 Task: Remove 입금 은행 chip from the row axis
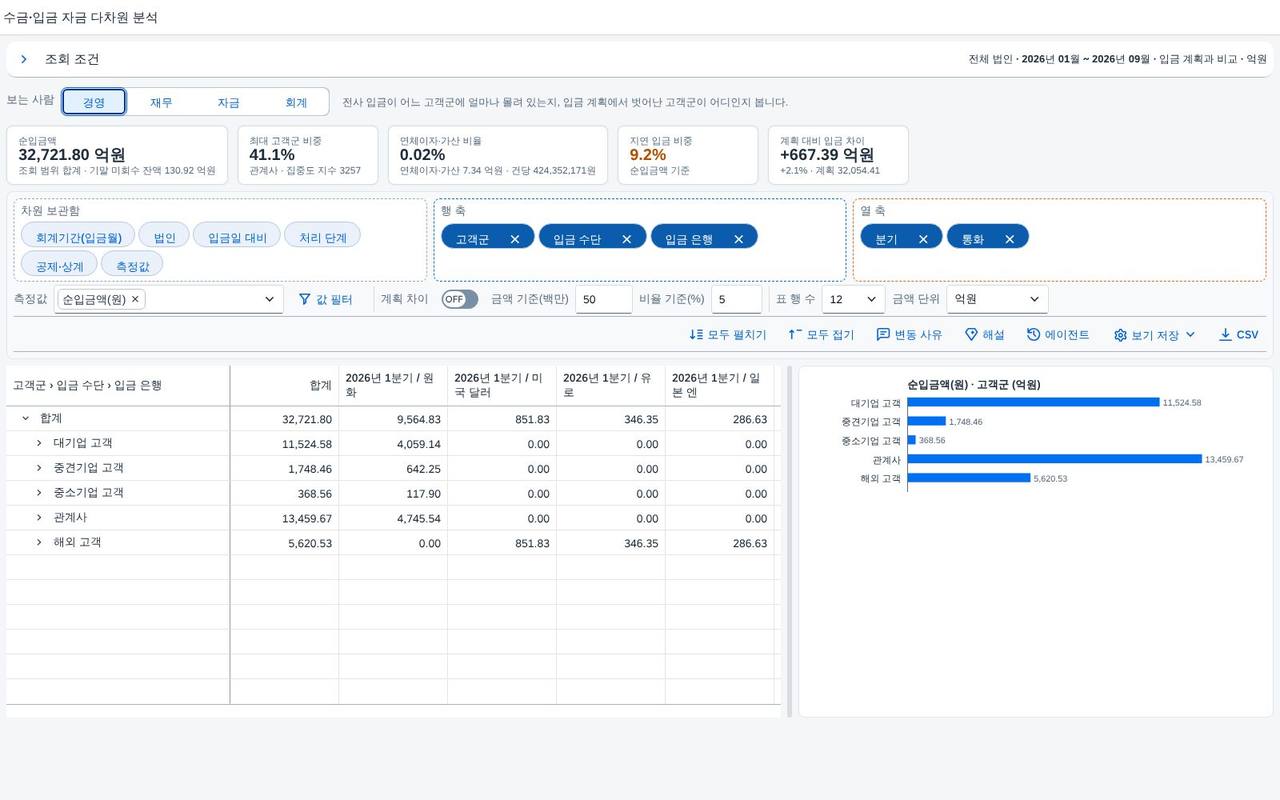(739, 239)
